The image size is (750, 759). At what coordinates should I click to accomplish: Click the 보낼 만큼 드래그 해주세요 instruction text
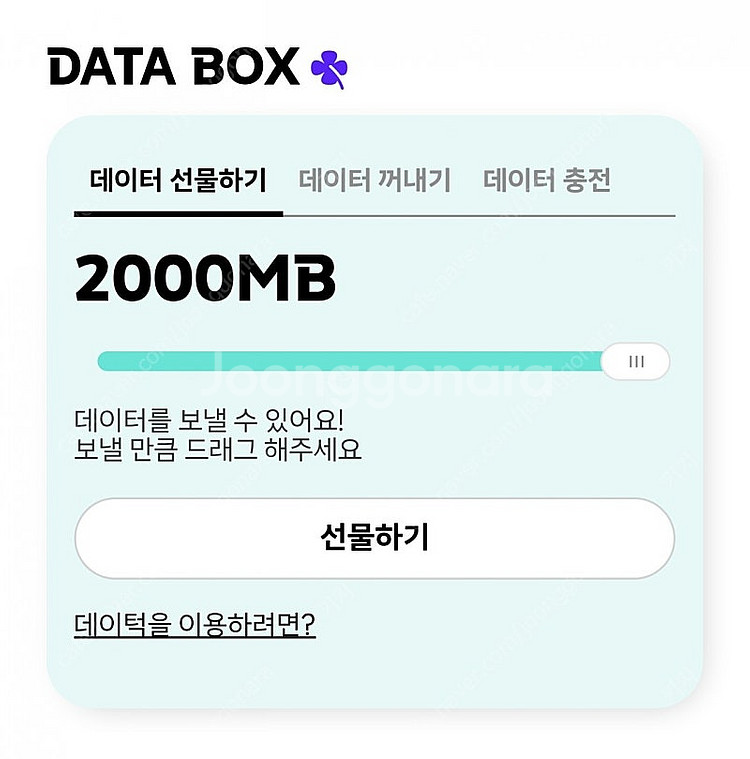[217, 449]
